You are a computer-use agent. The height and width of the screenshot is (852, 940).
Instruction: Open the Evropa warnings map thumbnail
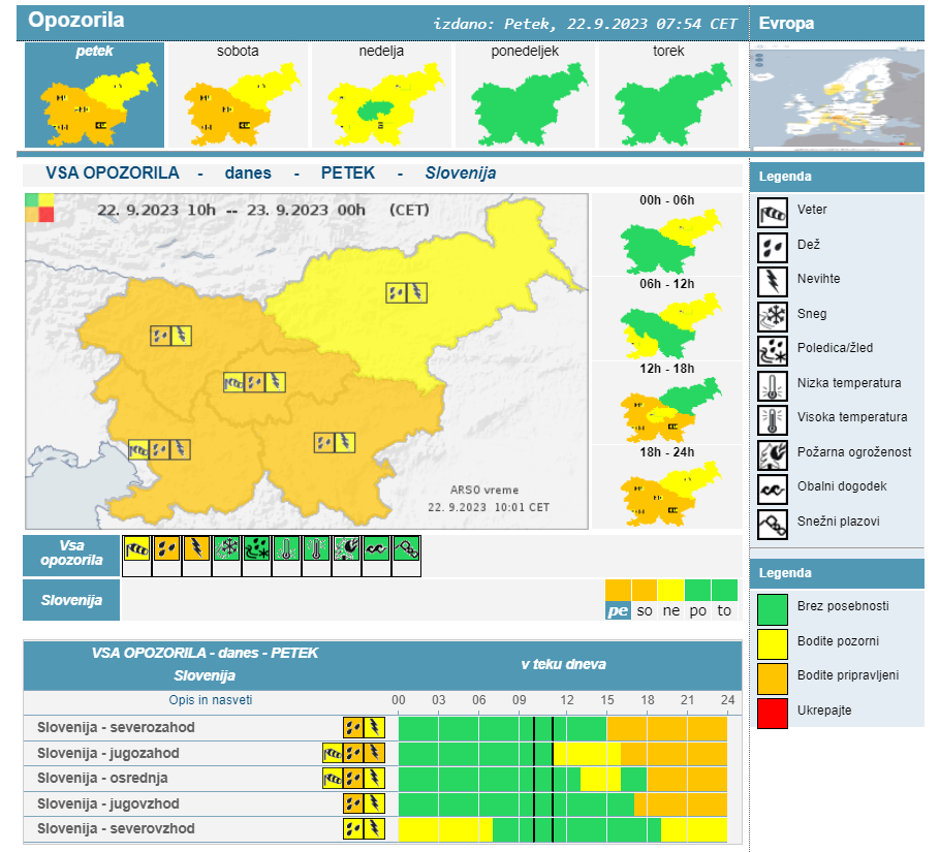[x=837, y=98]
